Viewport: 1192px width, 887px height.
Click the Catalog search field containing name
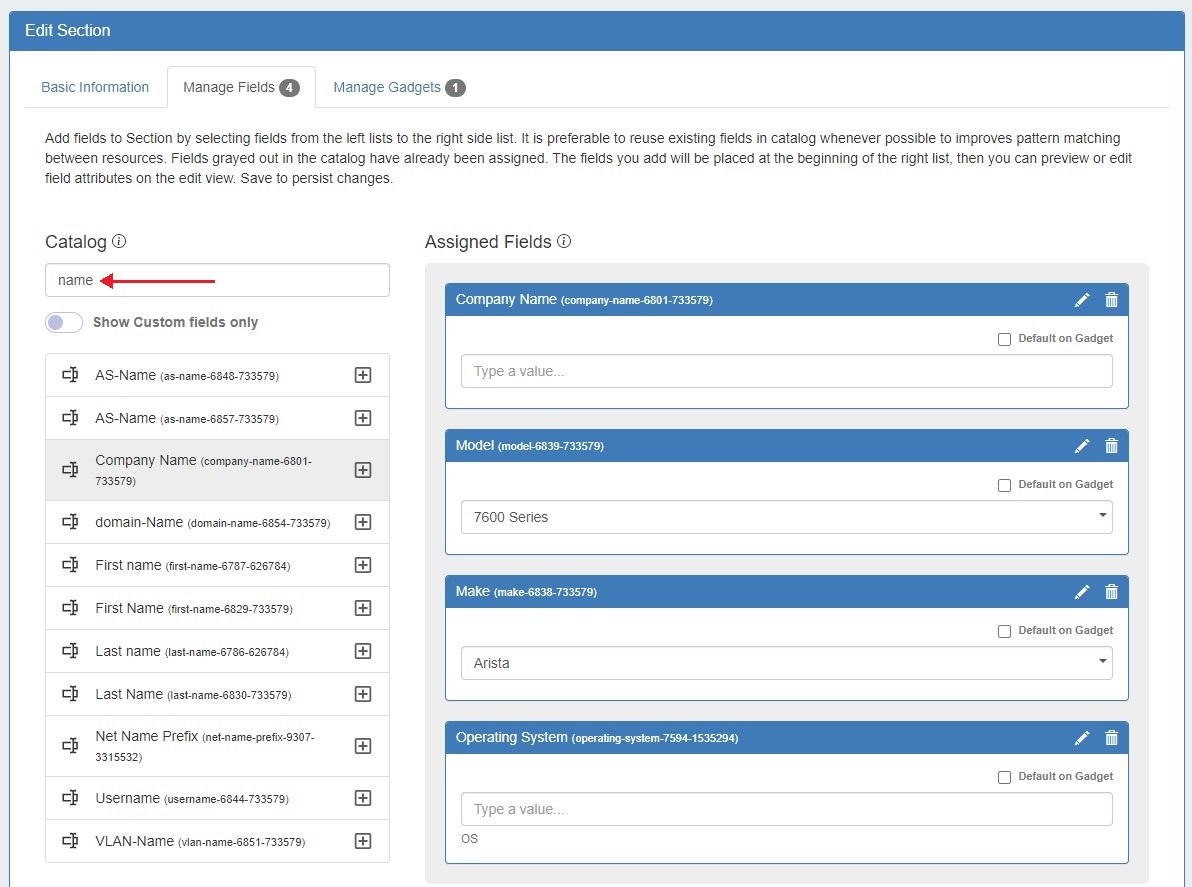217,280
